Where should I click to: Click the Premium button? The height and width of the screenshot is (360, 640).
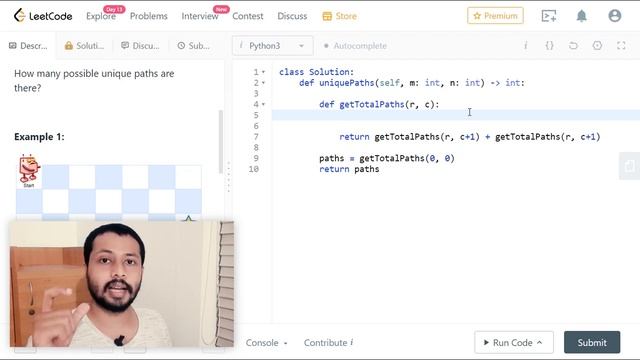click(495, 16)
